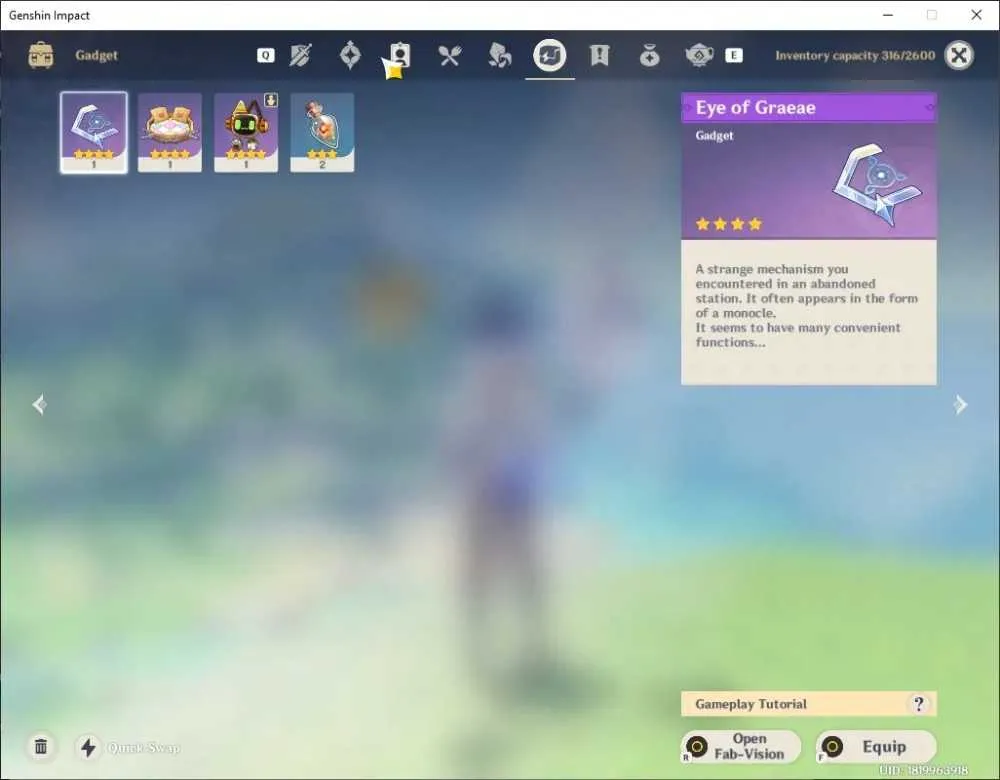The image size is (1000, 780).
Task: Minimize the Genshin Impact window
Action: point(888,15)
